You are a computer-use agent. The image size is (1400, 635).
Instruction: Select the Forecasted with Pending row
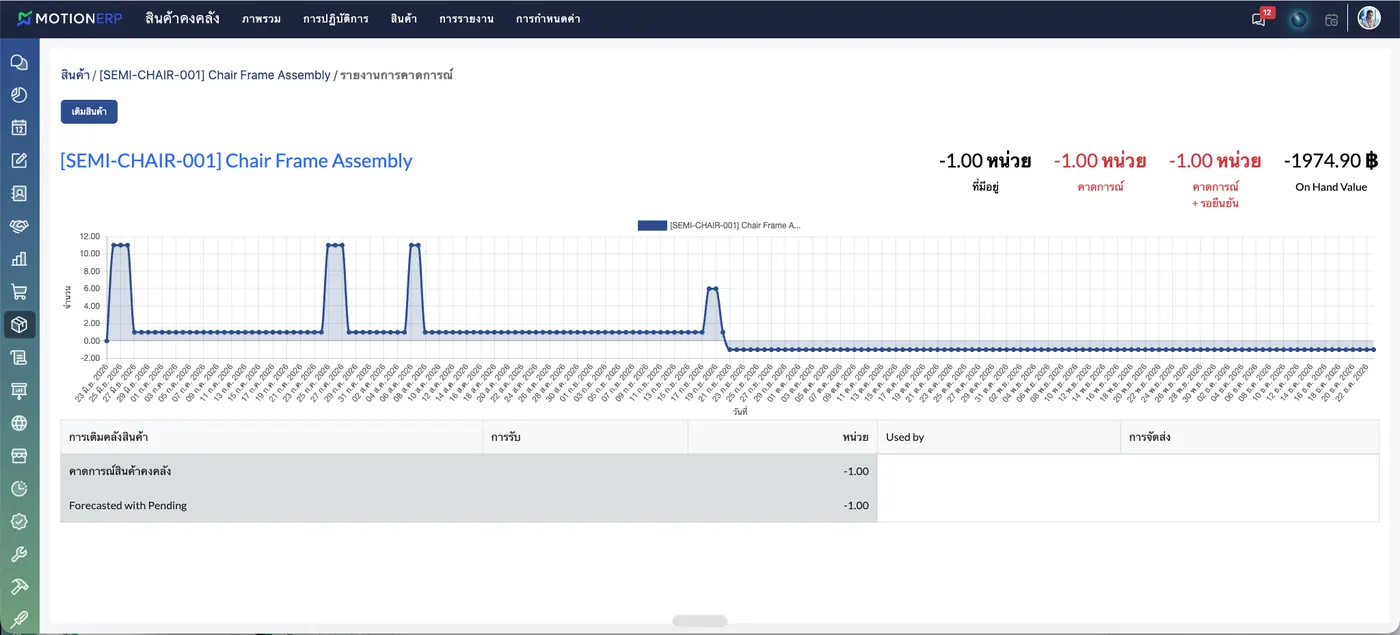click(469, 505)
